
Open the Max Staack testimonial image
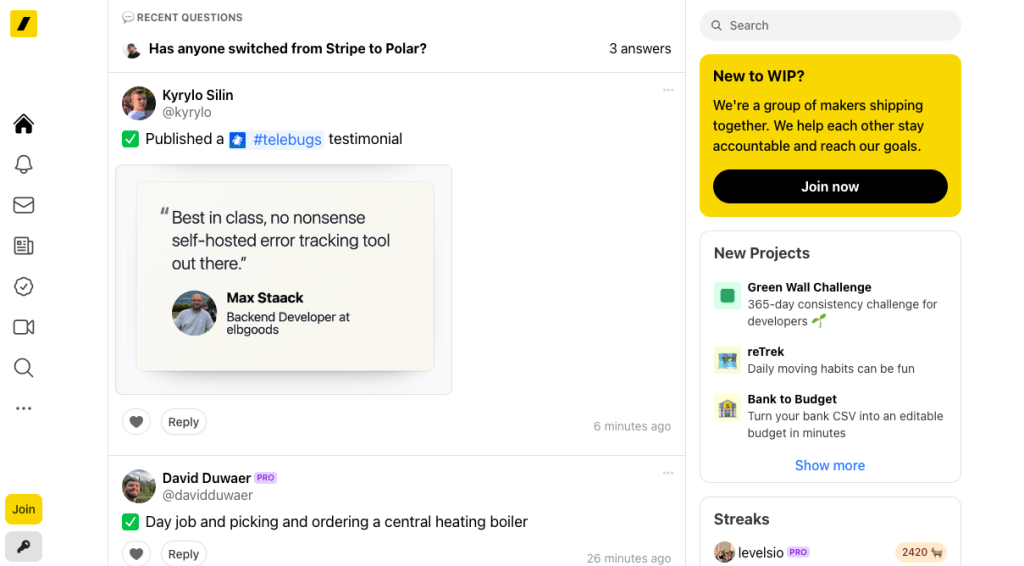(x=284, y=279)
